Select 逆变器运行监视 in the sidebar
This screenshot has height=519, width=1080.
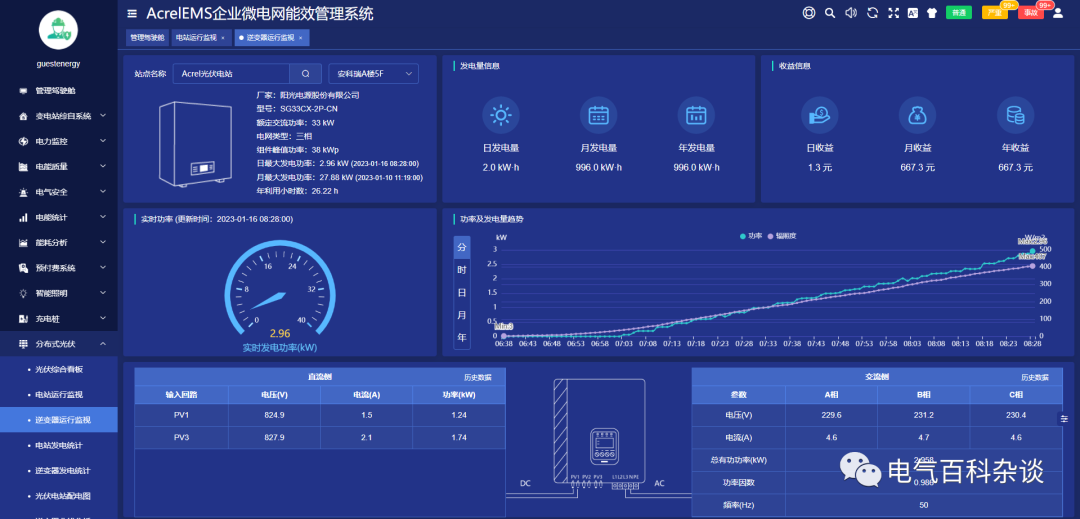[x=59, y=420]
